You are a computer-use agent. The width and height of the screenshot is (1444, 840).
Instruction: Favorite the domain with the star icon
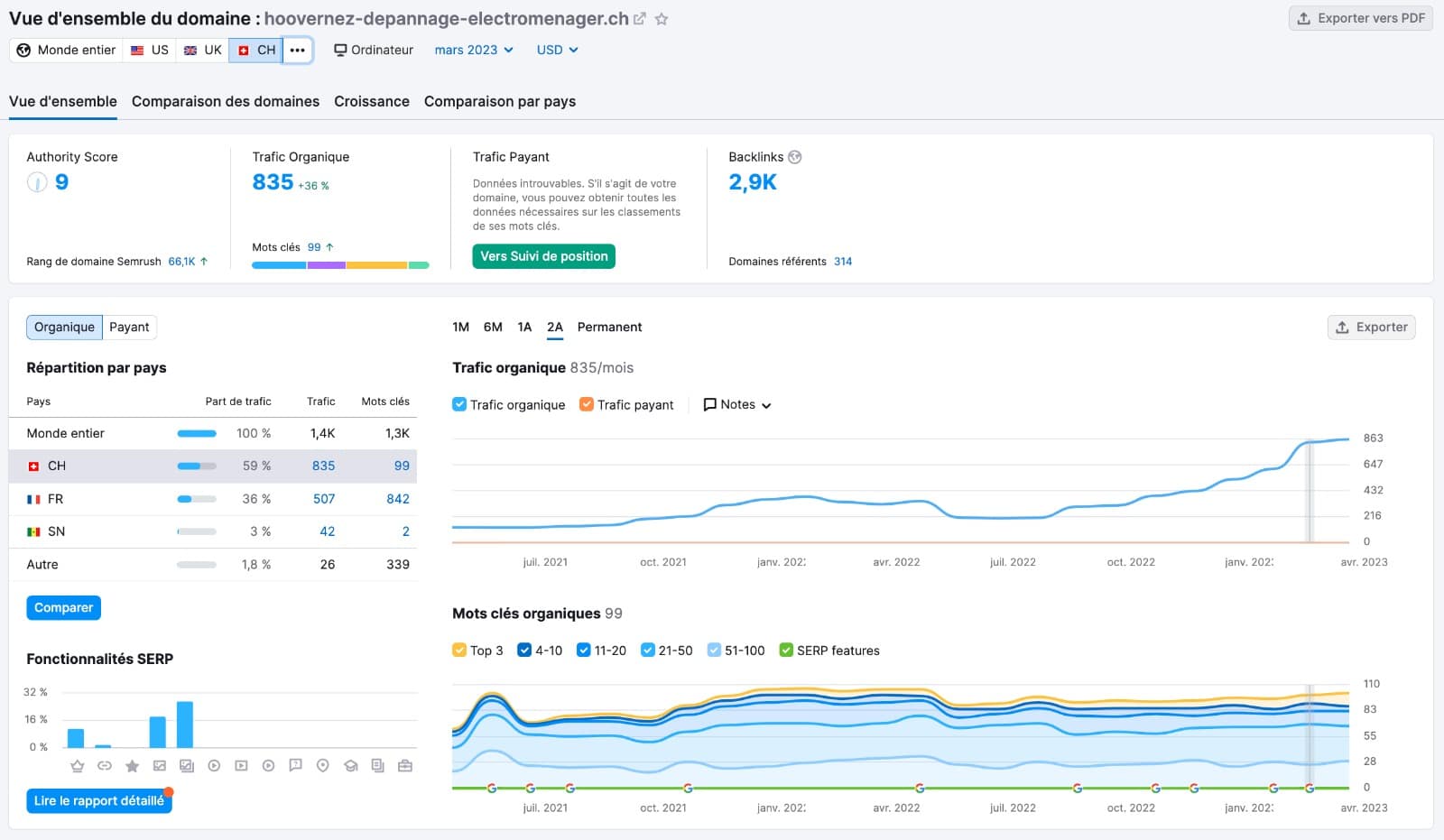click(662, 19)
